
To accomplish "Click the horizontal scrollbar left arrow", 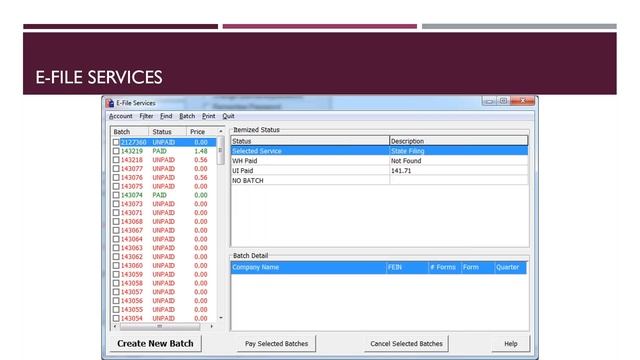I will (115, 327).
